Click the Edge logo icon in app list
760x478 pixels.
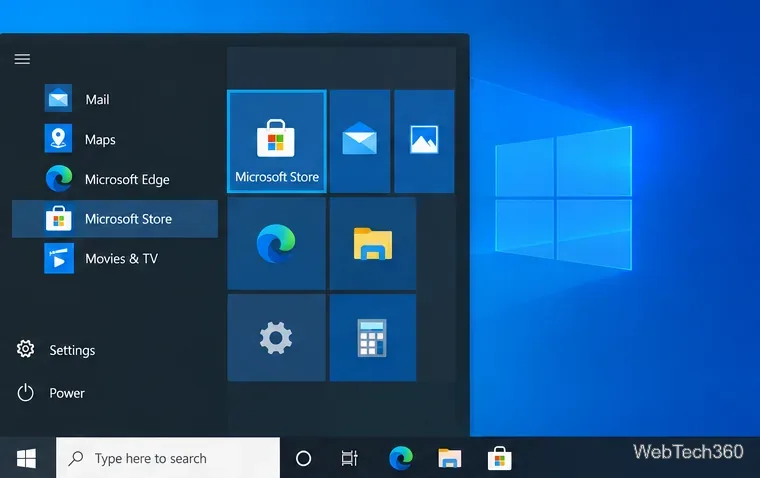point(59,178)
